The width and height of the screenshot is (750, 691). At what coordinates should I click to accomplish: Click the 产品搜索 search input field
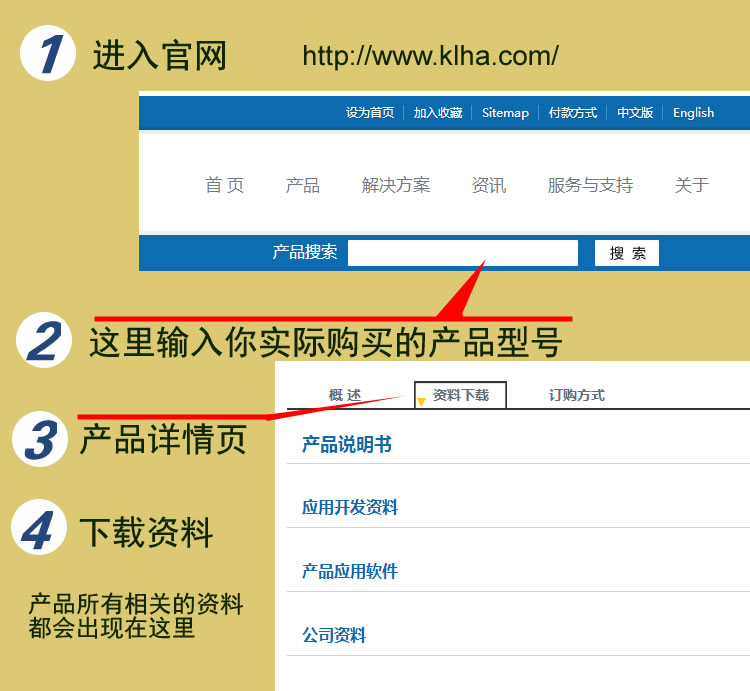tap(463, 252)
